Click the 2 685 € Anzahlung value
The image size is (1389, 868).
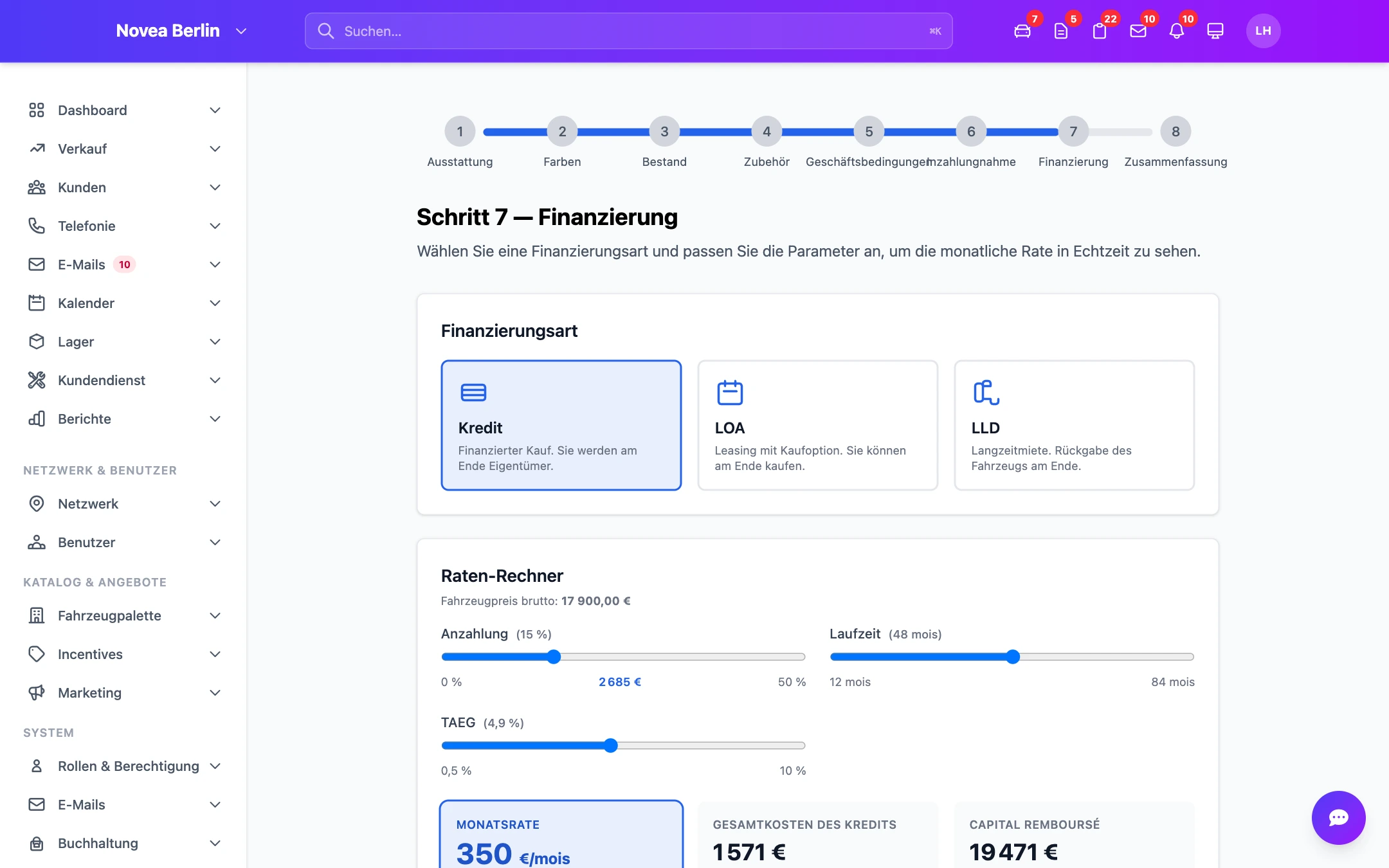click(620, 682)
